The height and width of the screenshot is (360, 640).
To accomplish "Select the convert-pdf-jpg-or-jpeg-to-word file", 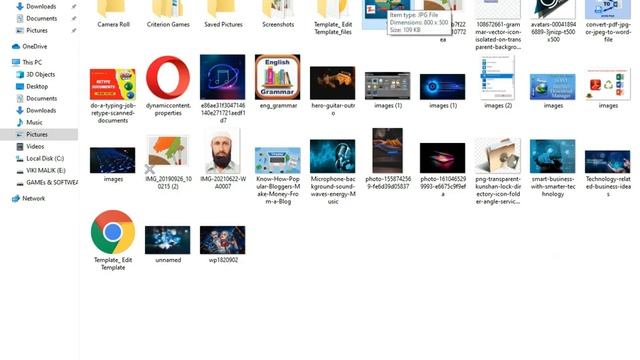I will (608, 21).
